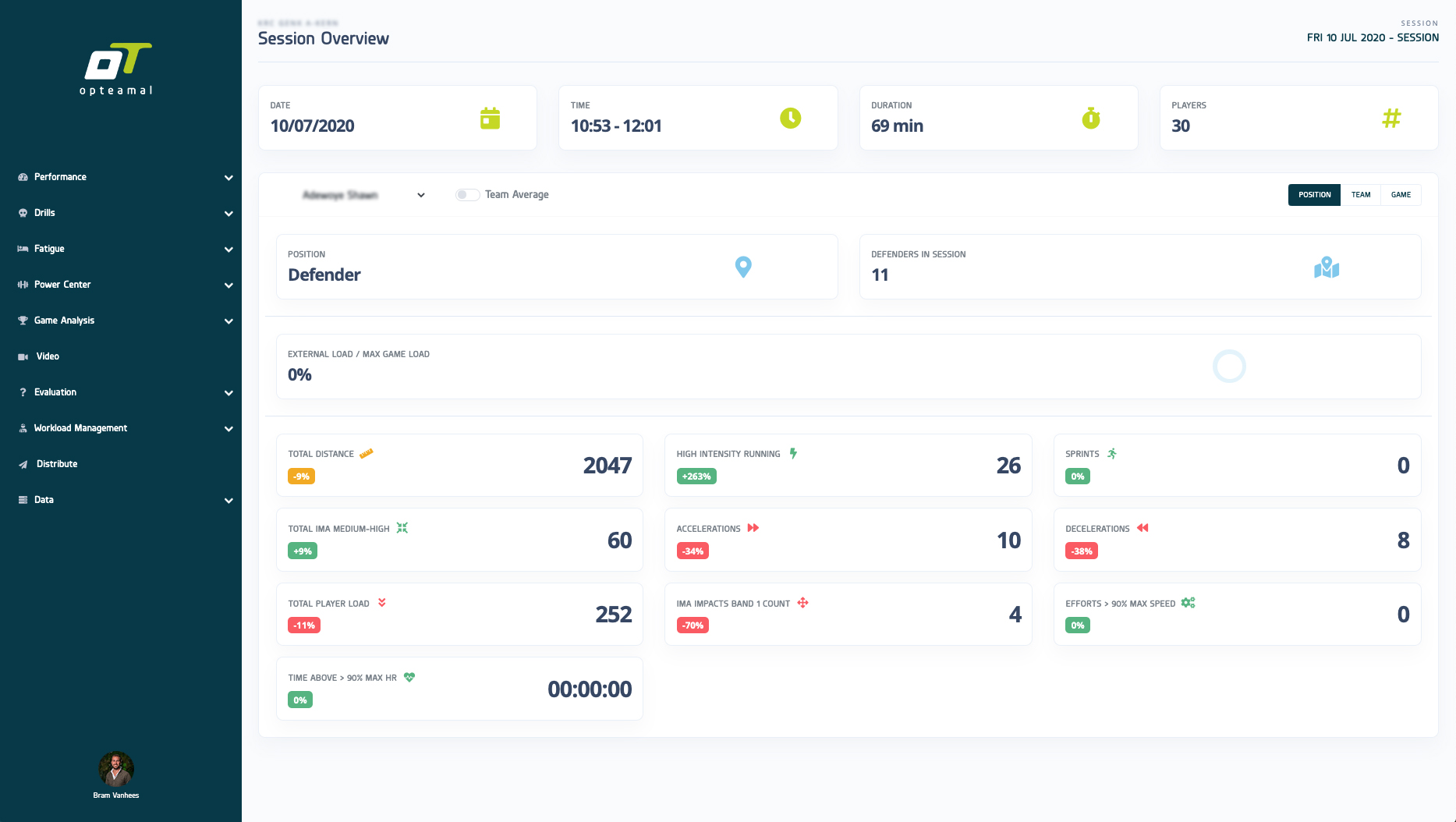
Task: Click the lightning icon beside High Intensity Running
Action: (x=793, y=453)
